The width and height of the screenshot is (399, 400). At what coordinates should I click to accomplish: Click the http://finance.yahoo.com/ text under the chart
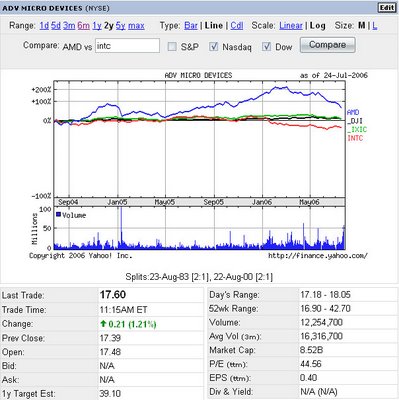coord(318,256)
